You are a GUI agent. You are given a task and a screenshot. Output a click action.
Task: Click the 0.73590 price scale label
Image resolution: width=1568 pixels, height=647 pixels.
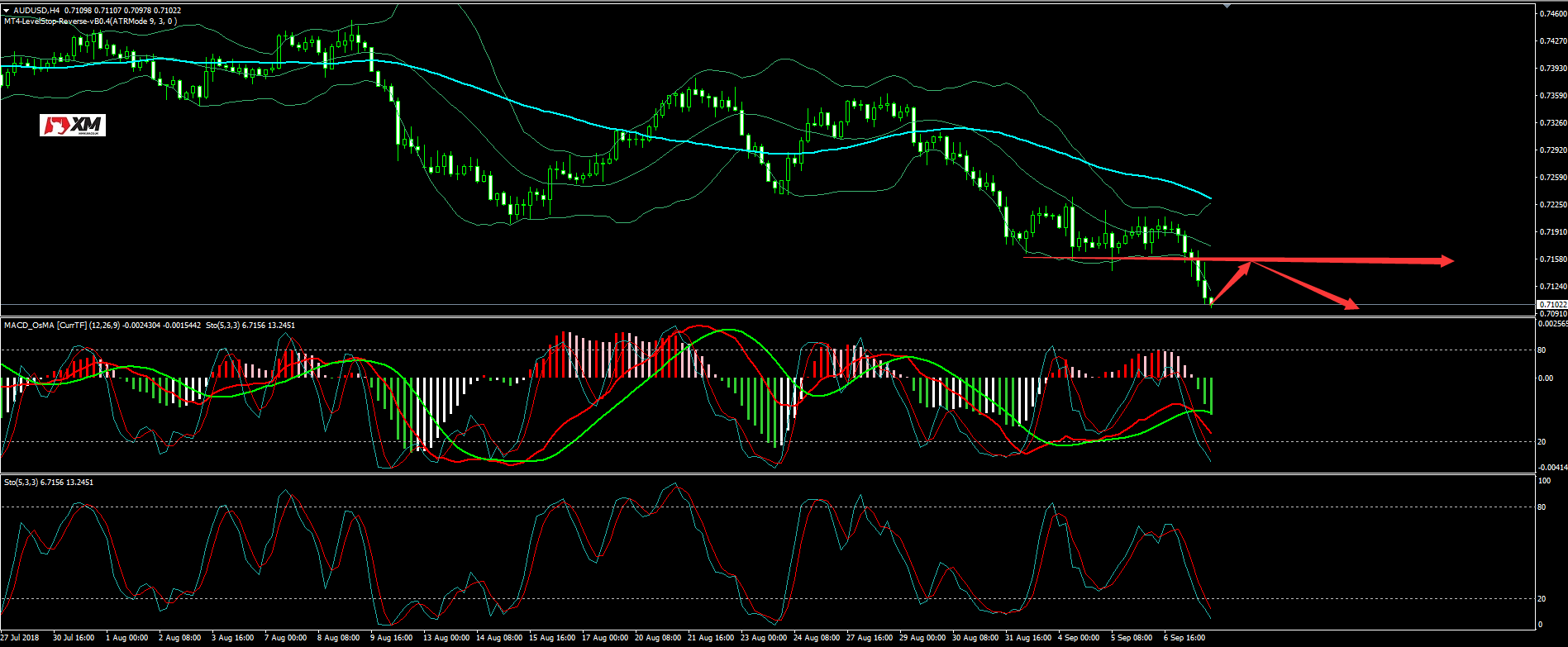coord(1553,96)
